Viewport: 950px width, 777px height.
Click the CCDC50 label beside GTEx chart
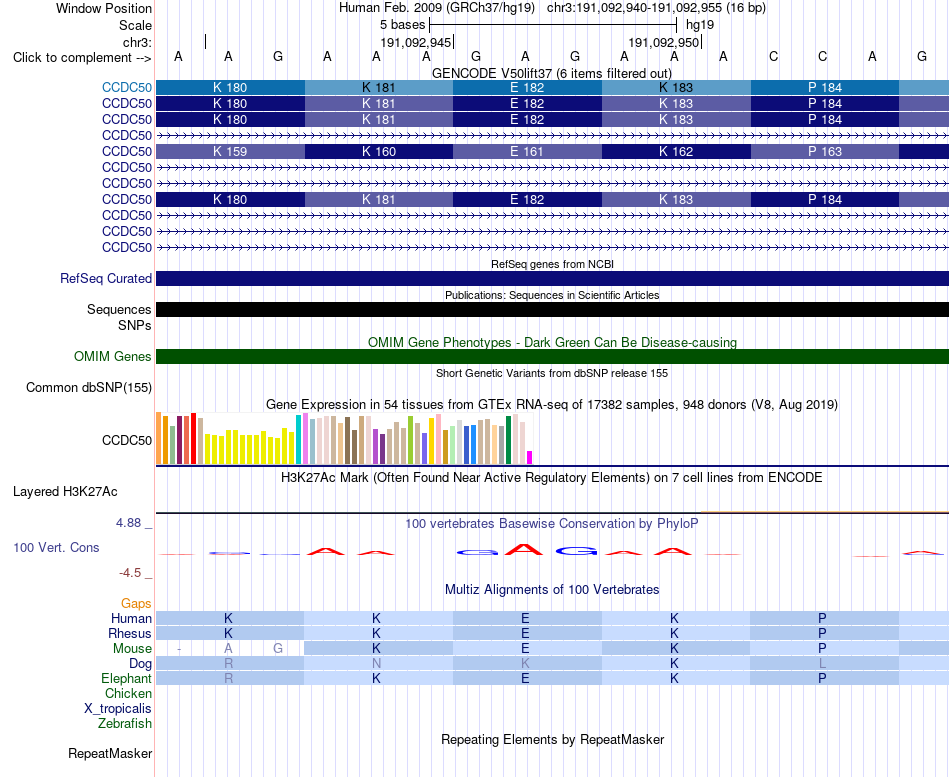(127, 440)
